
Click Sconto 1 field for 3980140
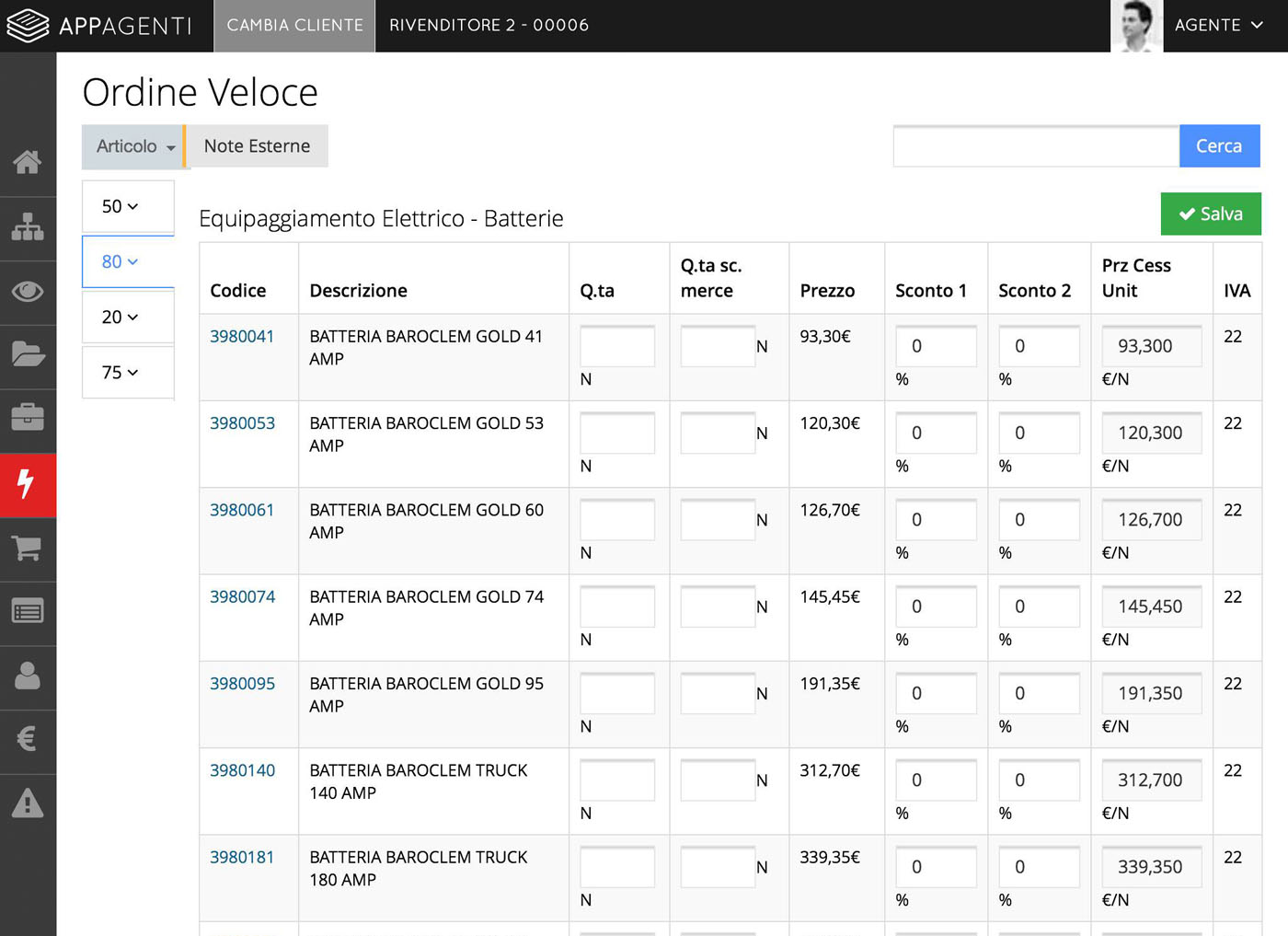coord(937,780)
